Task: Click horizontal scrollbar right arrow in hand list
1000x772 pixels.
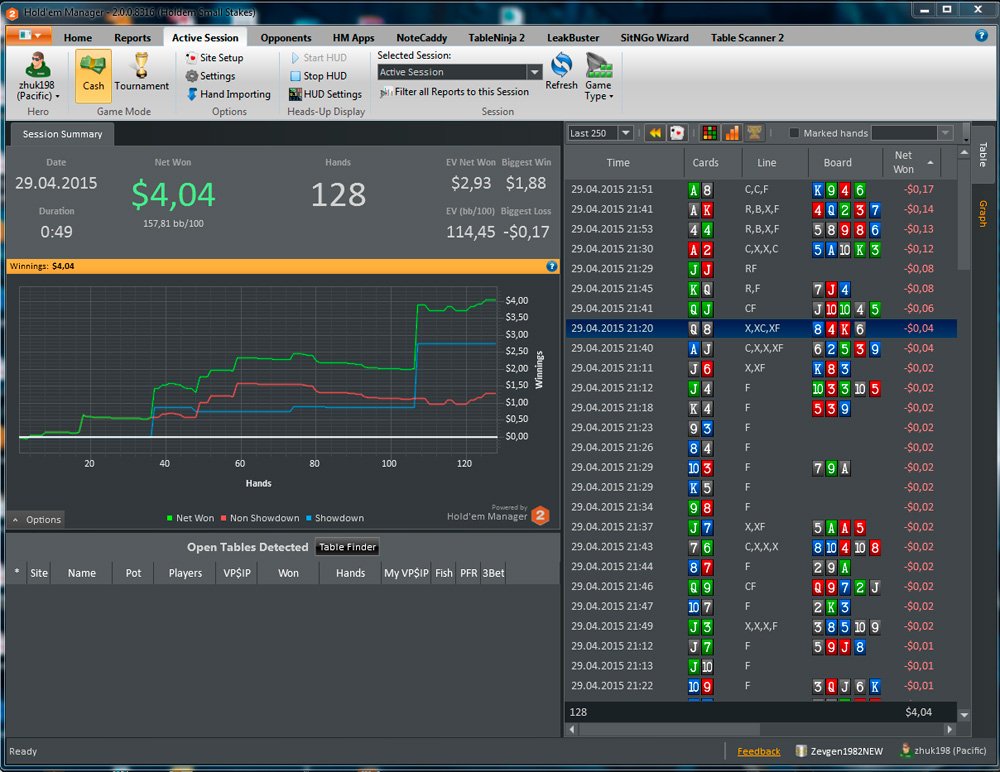Action: pos(950,729)
